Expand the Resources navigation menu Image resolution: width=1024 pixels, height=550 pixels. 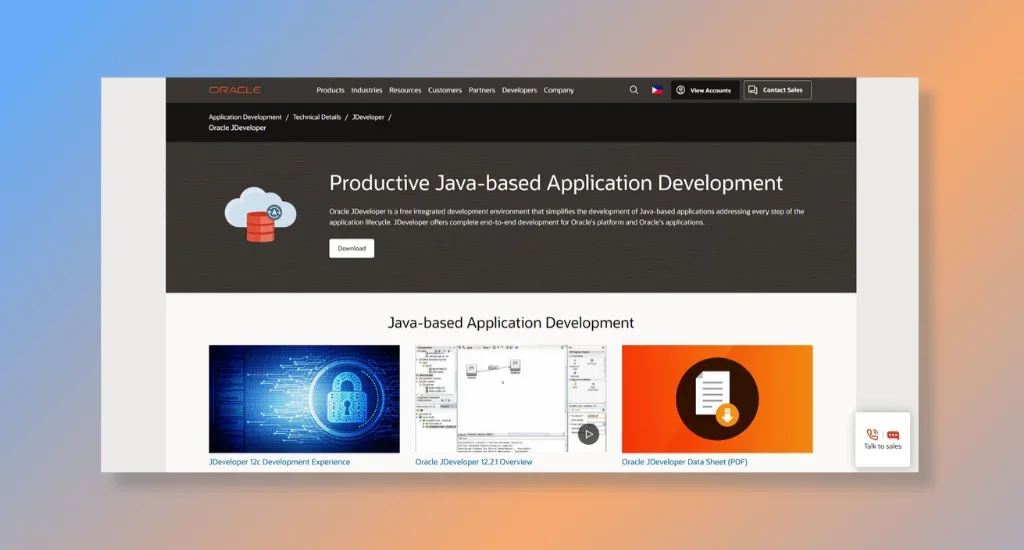pyautogui.click(x=405, y=90)
